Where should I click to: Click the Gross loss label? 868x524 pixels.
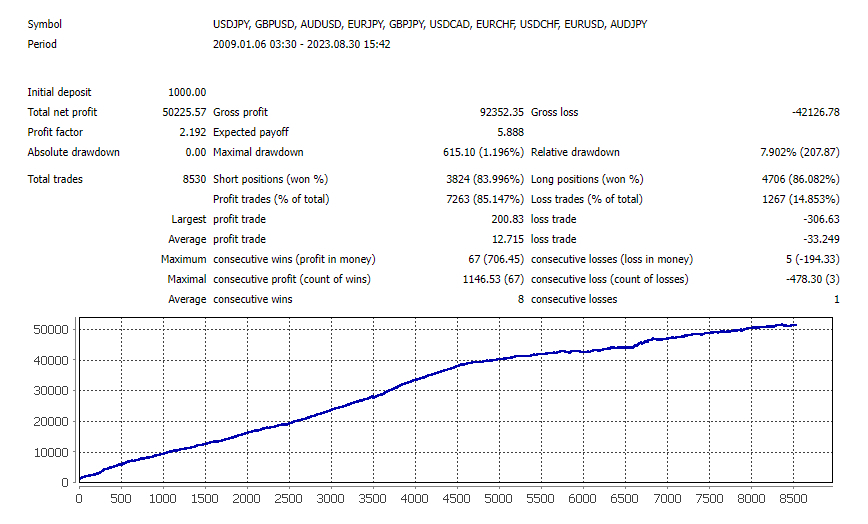click(555, 112)
